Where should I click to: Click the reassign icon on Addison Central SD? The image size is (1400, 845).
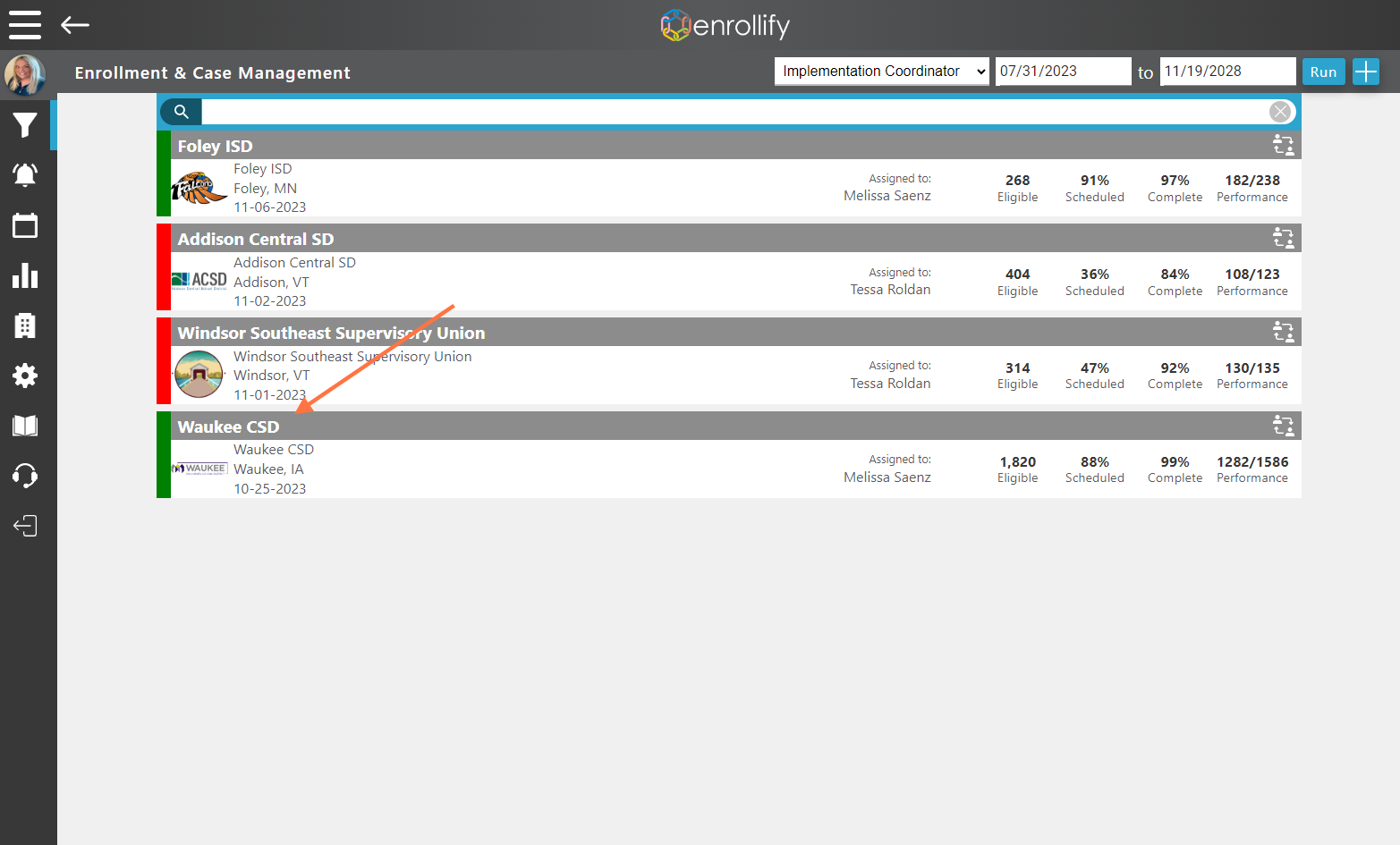(x=1283, y=238)
